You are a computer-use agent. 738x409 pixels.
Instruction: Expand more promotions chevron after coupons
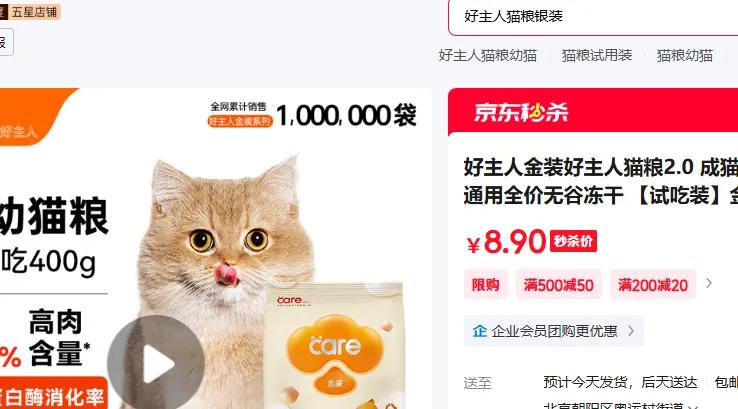(709, 283)
